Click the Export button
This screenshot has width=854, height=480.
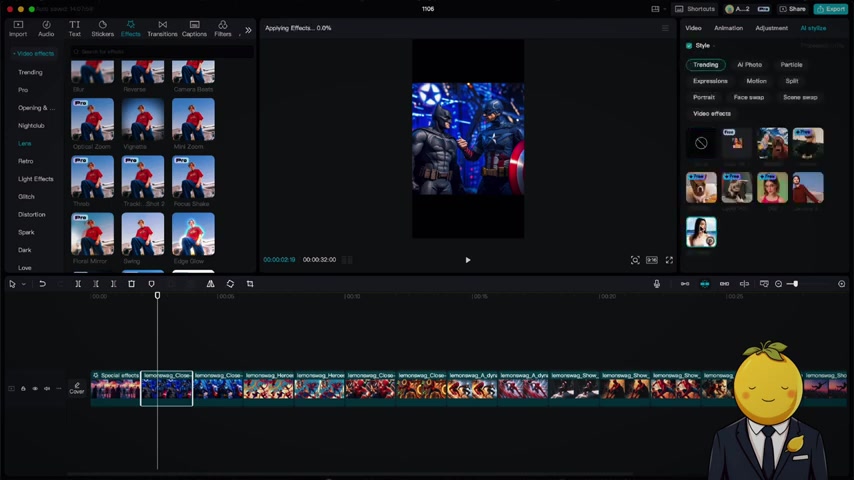[x=831, y=9]
